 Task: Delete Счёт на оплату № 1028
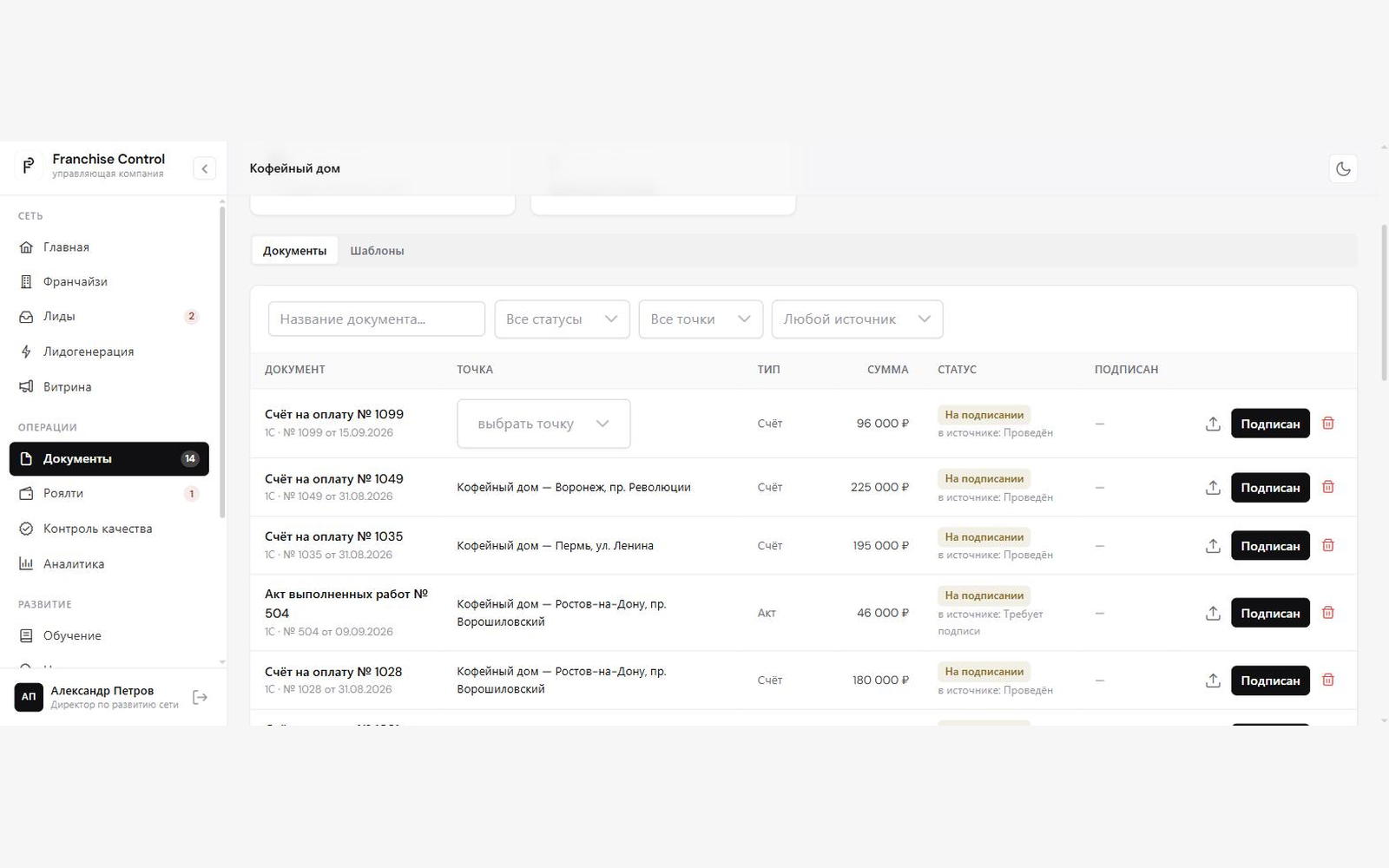[1328, 680]
